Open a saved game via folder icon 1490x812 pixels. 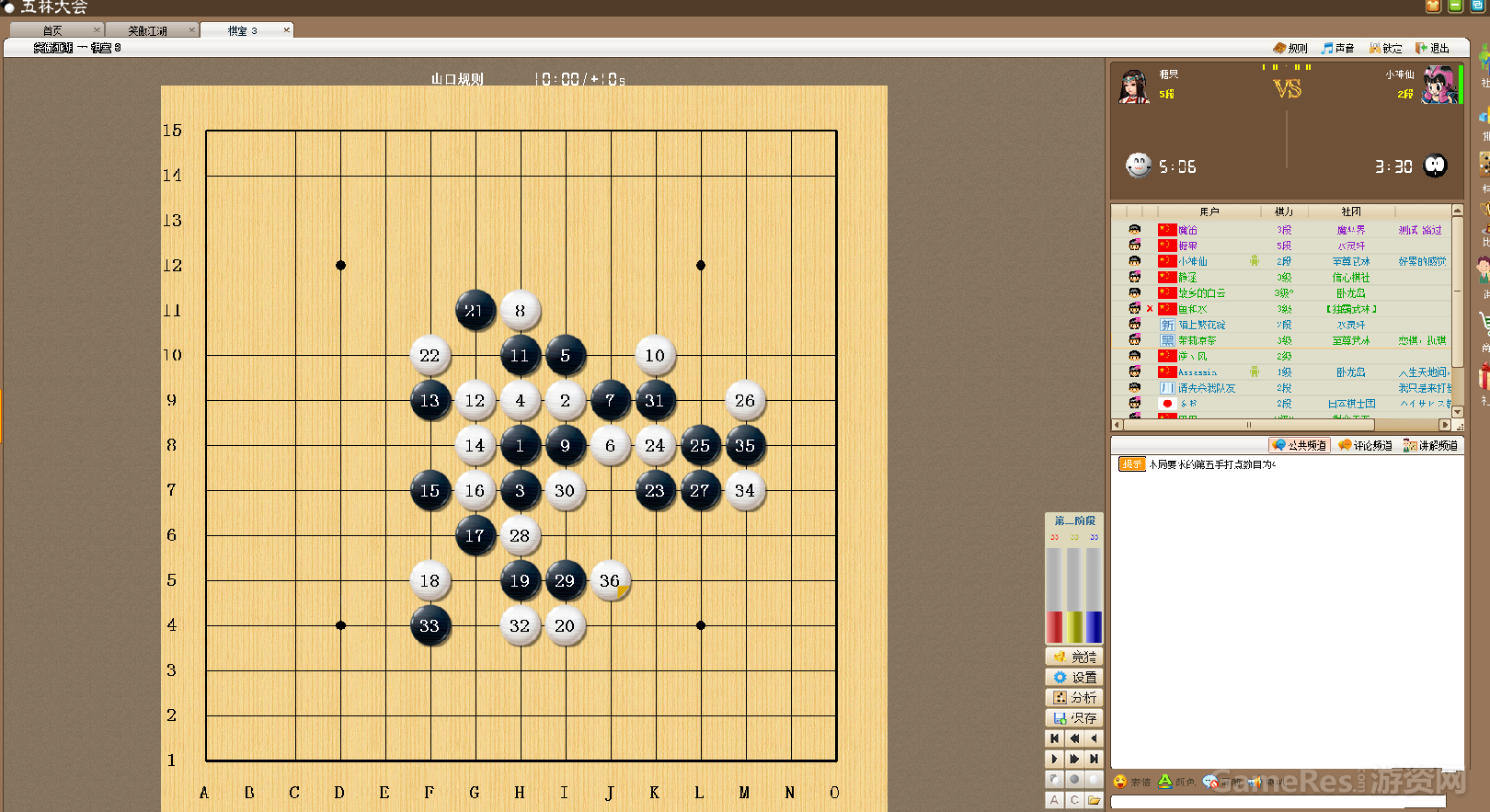(1094, 800)
